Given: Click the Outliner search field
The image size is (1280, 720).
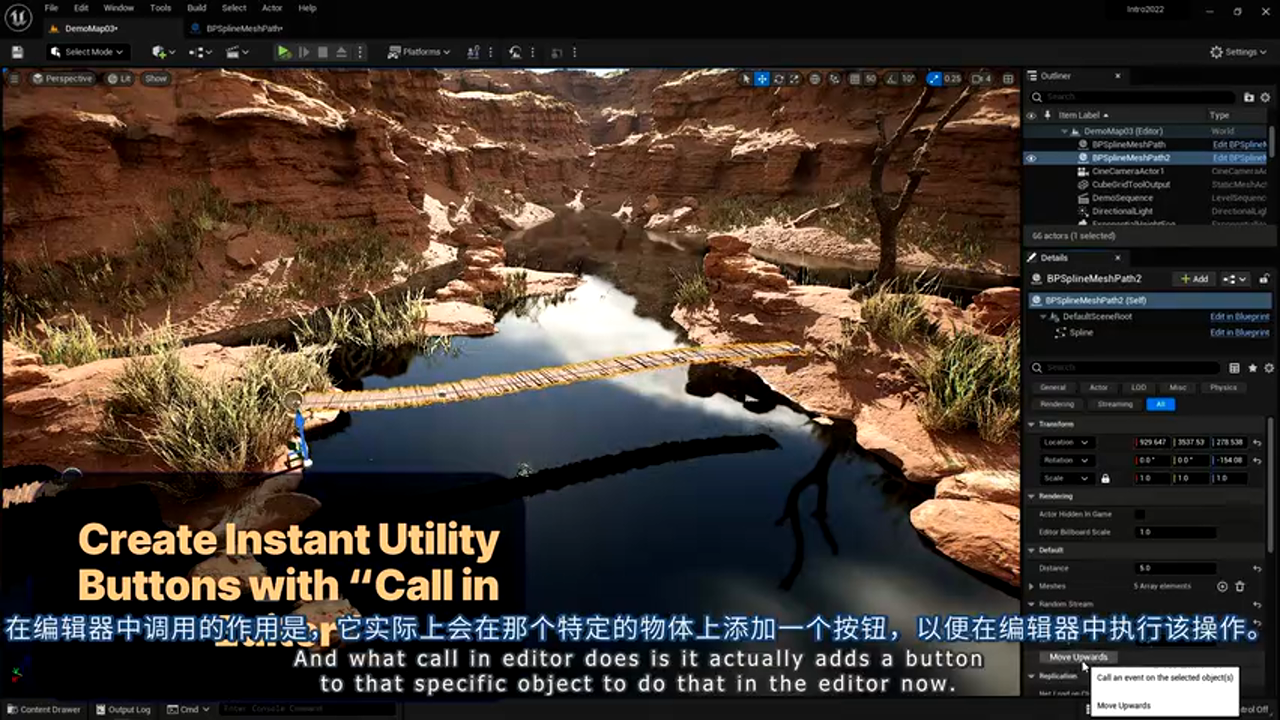Looking at the screenshot, I should pyautogui.click(x=1135, y=97).
